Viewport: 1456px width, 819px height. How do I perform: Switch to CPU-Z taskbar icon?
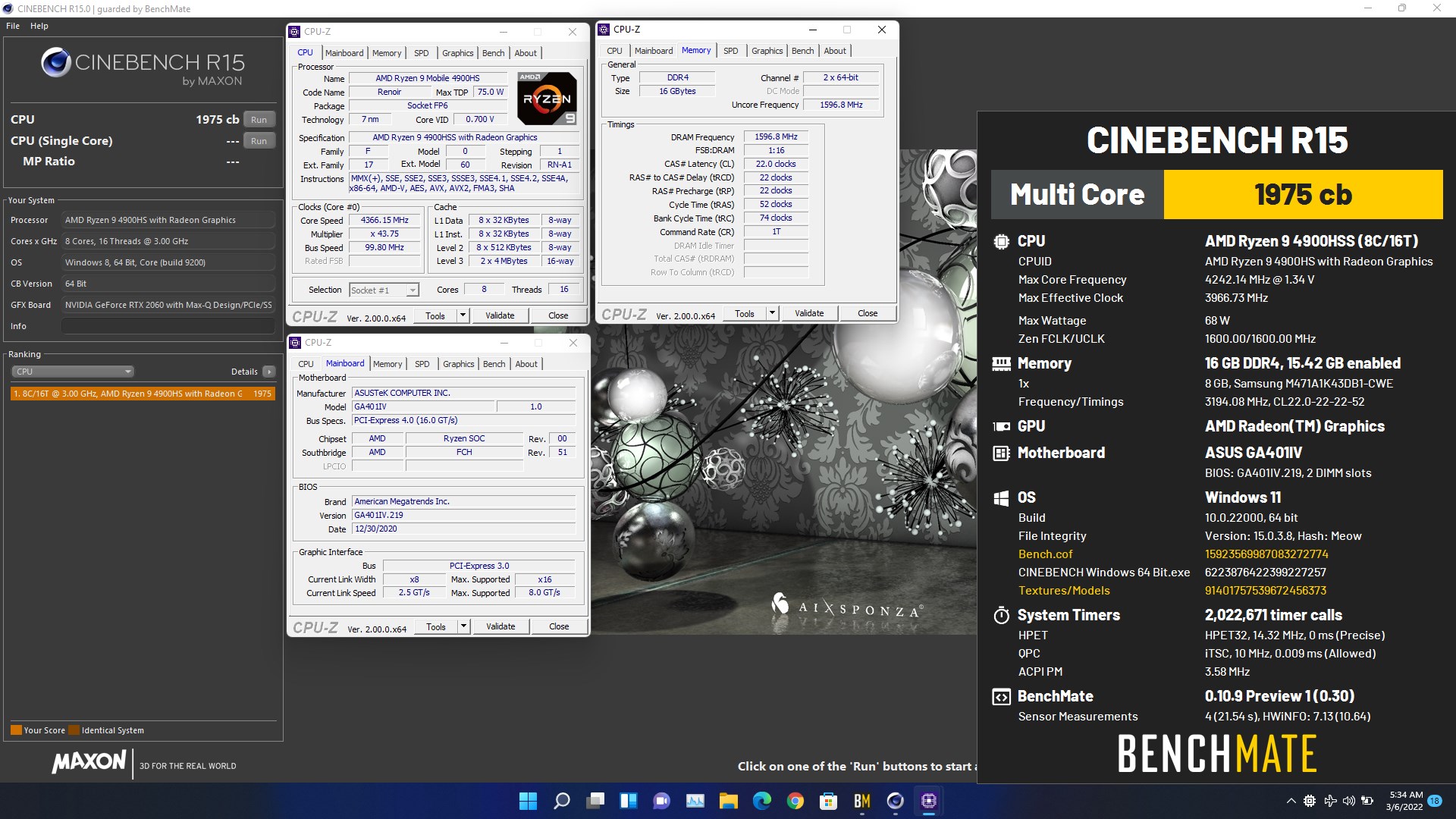click(929, 801)
